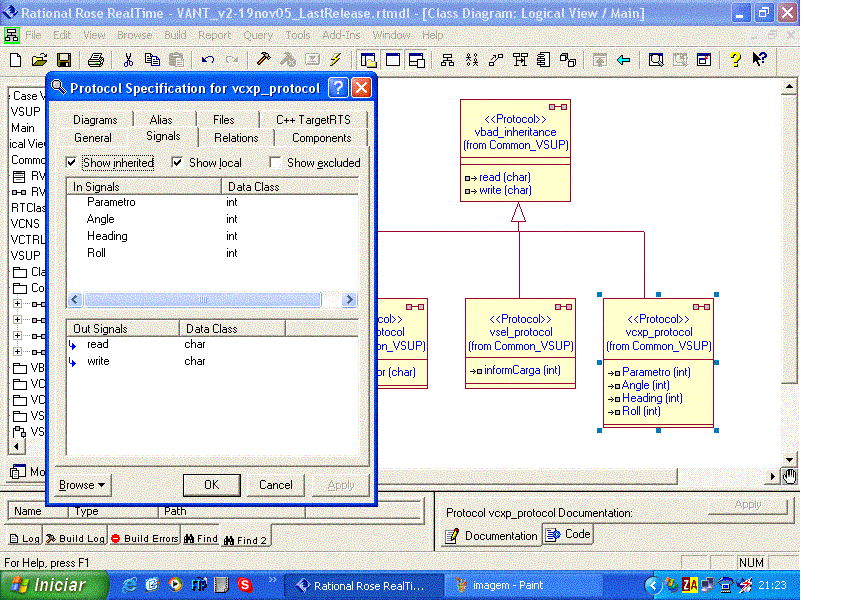The image size is (858, 612).
Task: Select the Parametro signal row
Action: click(212, 202)
